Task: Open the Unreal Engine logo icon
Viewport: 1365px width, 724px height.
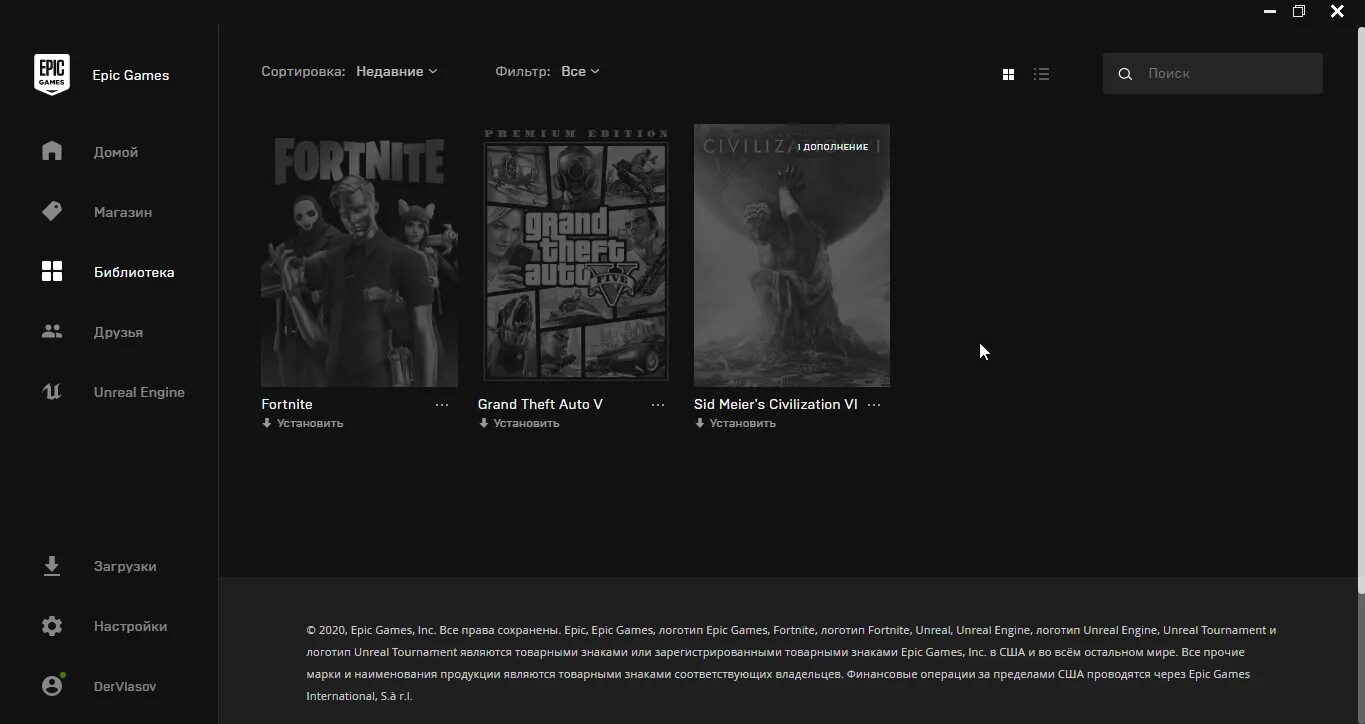Action: pos(52,391)
